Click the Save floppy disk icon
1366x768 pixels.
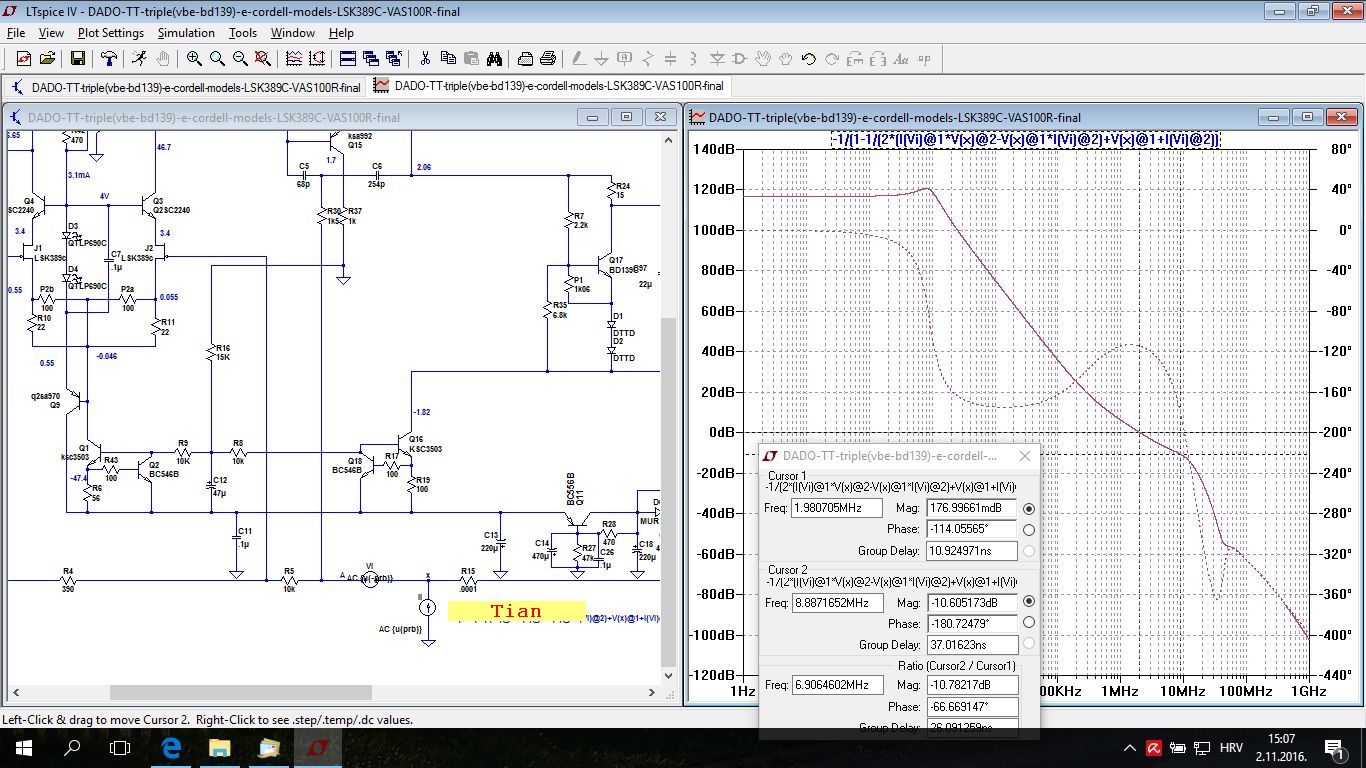click(78, 59)
